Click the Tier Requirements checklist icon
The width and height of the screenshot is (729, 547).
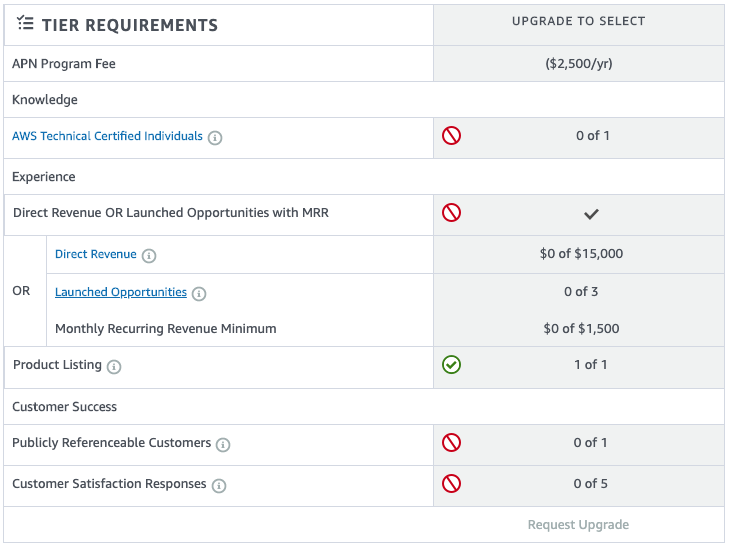click(x=25, y=23)
